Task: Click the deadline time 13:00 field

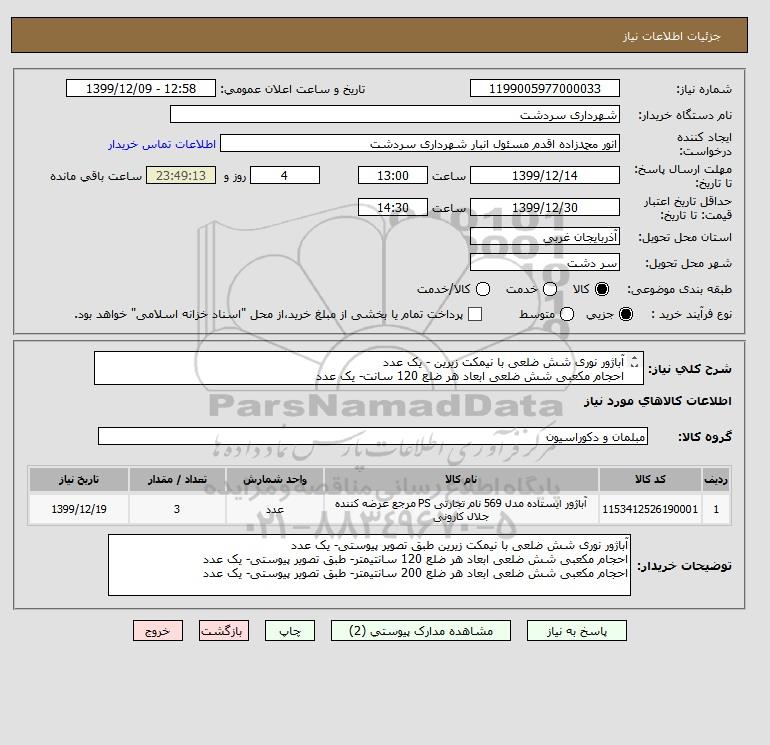Action: (x=393, y=175)
